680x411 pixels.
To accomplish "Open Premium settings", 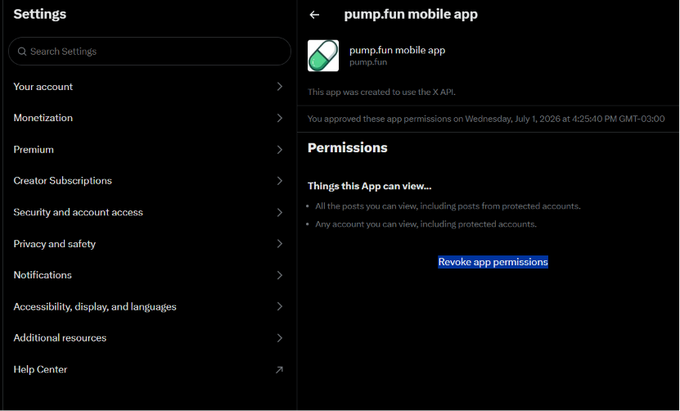I will 149,150.
